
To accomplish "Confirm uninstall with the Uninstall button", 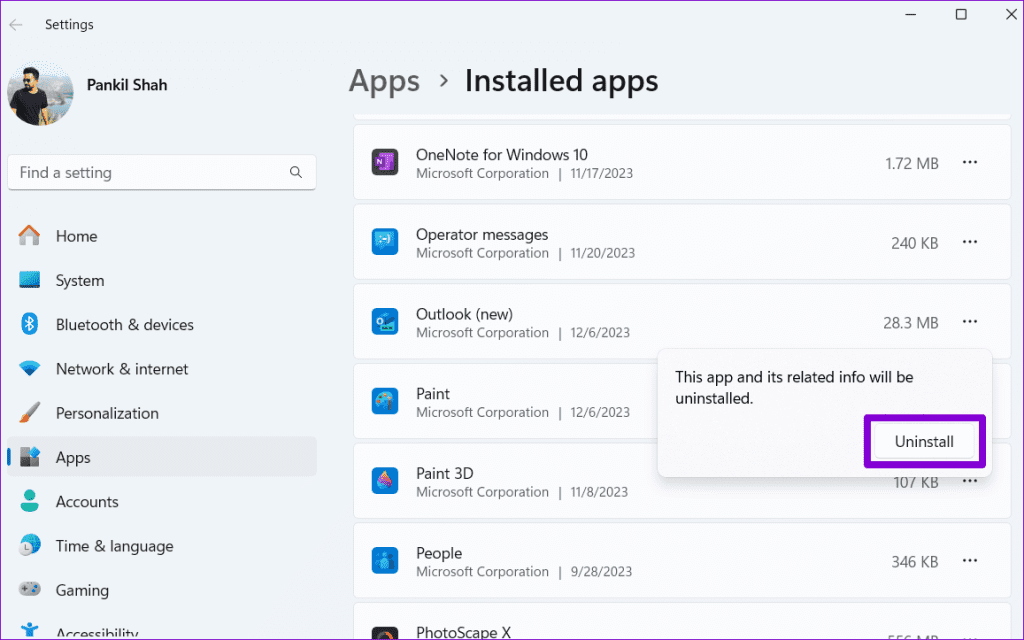I will point(924,440).
